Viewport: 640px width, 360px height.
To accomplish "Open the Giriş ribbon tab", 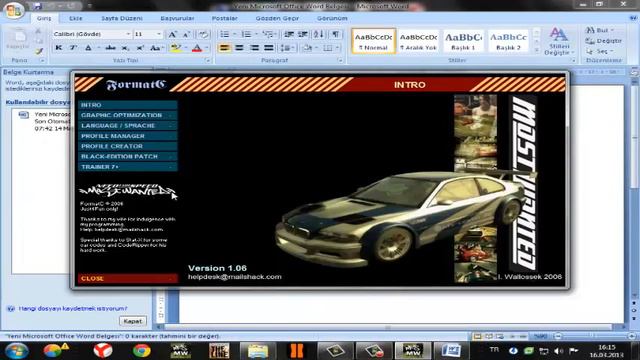I will coord(44,18).
